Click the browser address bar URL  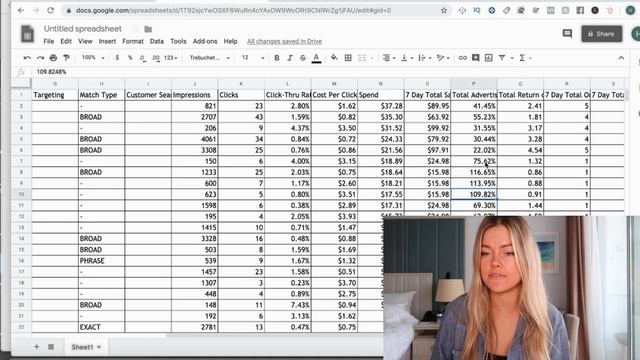(x=233, y=11)
